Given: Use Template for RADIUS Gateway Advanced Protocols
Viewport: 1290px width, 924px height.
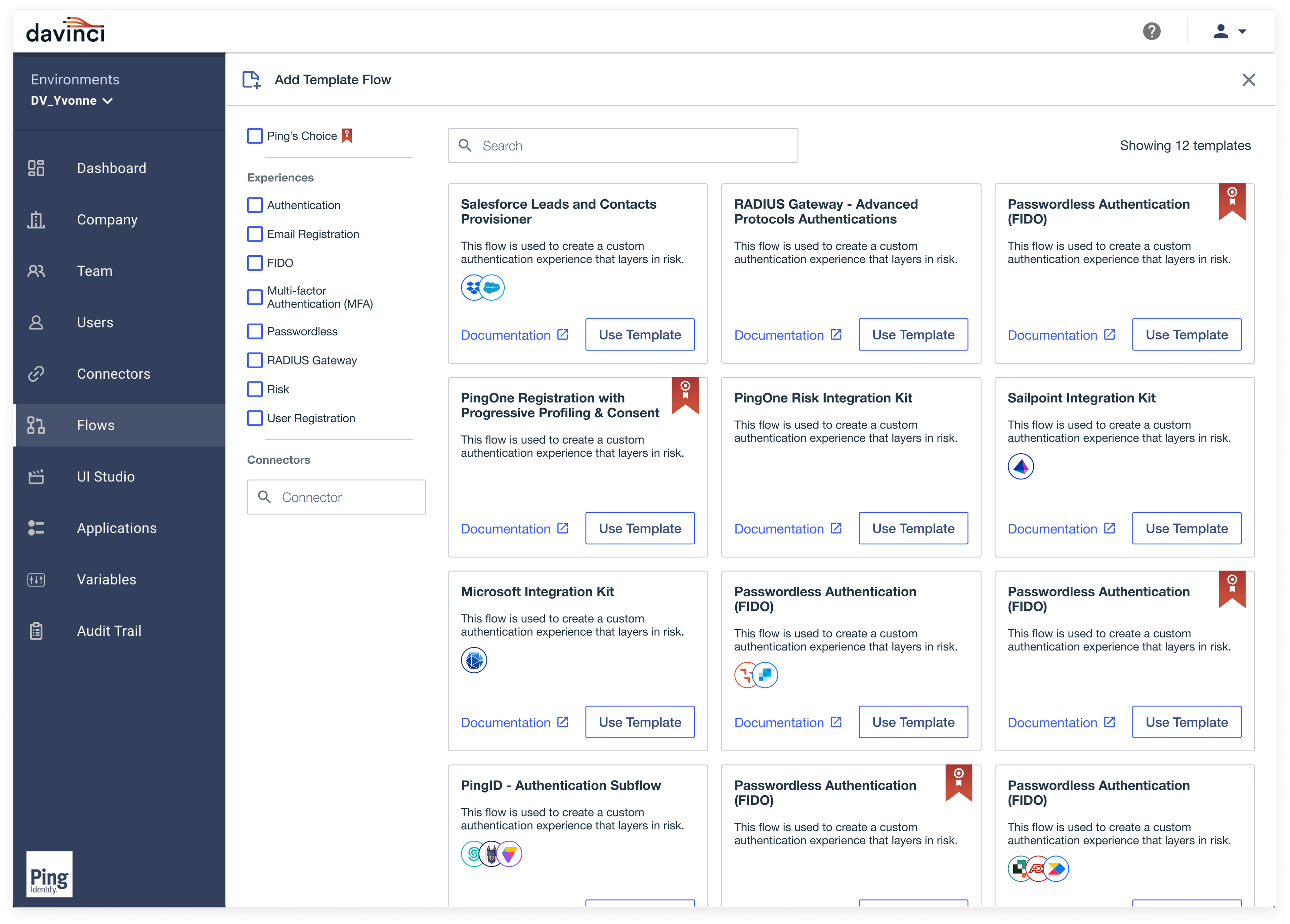Looking at the screenshot, I should [913, 335].
